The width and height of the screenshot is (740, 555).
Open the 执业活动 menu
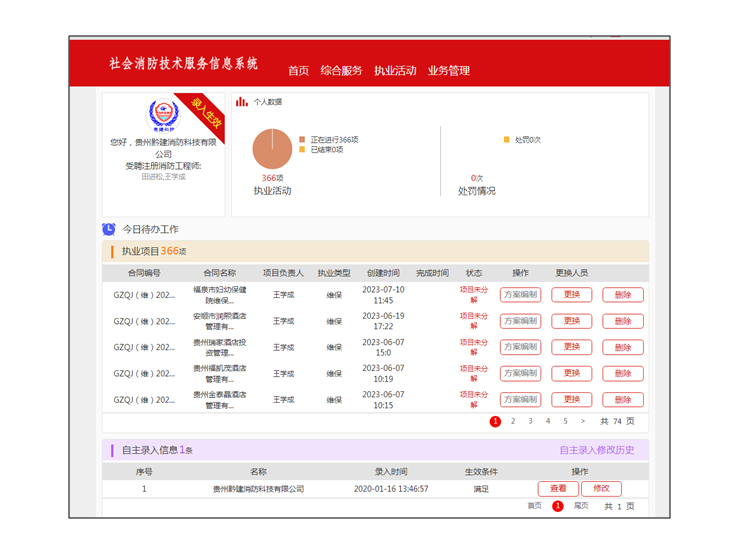click(x=395, y=71)
